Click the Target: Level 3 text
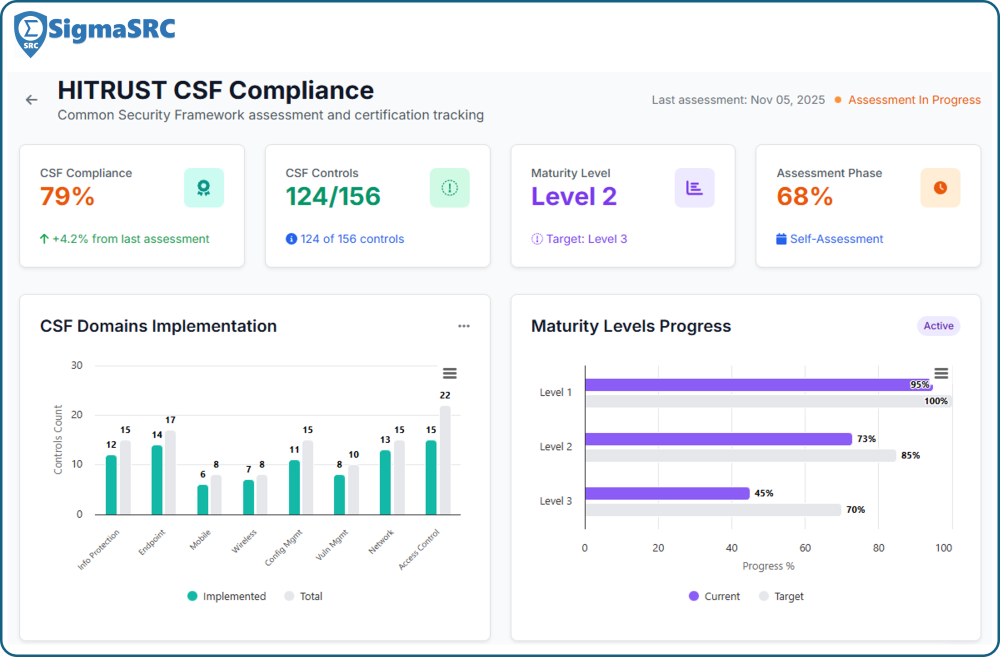Screen dimensions: 1000x657 pyautogui.click(x=587, y=239)
